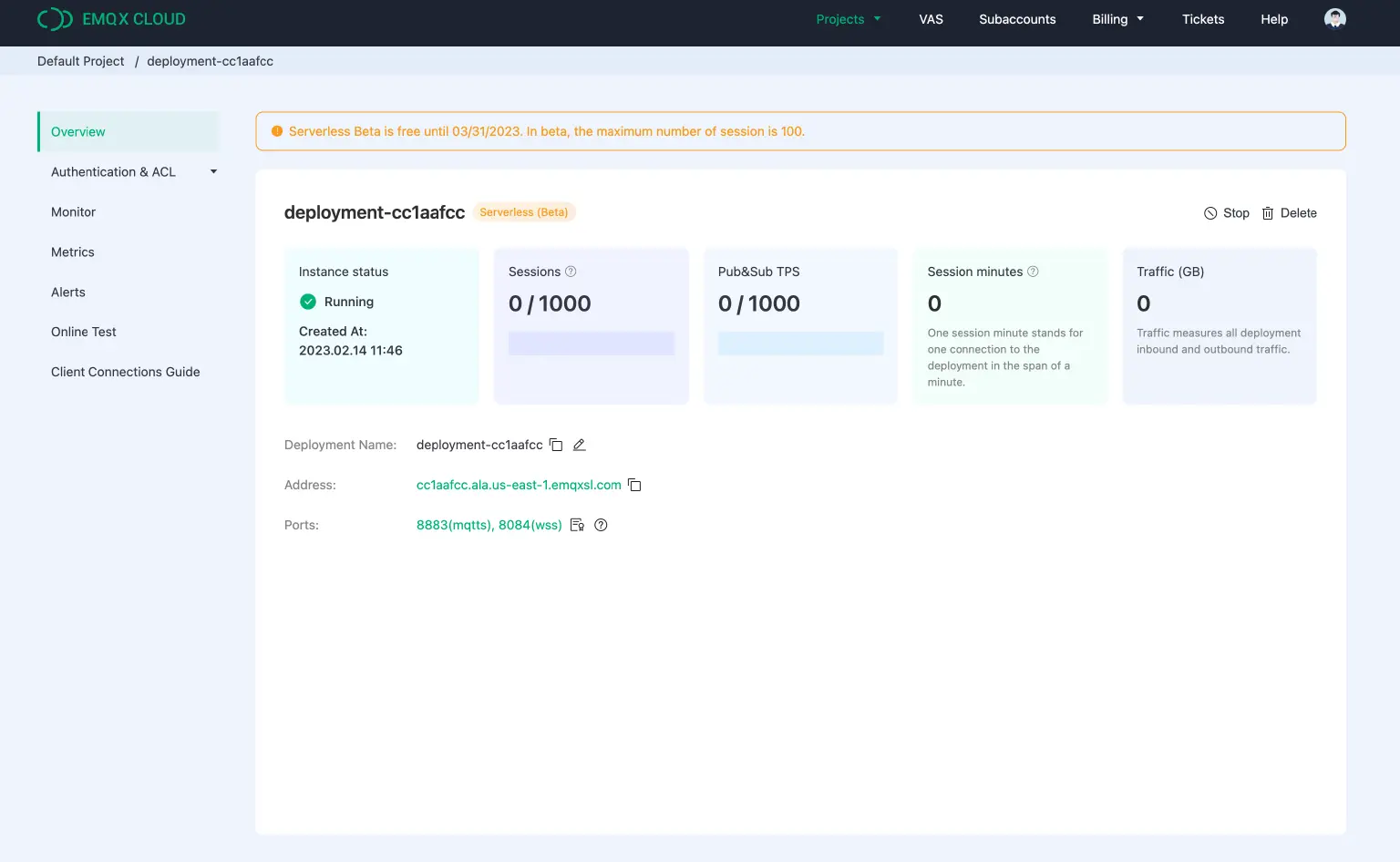
Task: Click the Sessions usage progress bar
Action: (x=591, y=343)
